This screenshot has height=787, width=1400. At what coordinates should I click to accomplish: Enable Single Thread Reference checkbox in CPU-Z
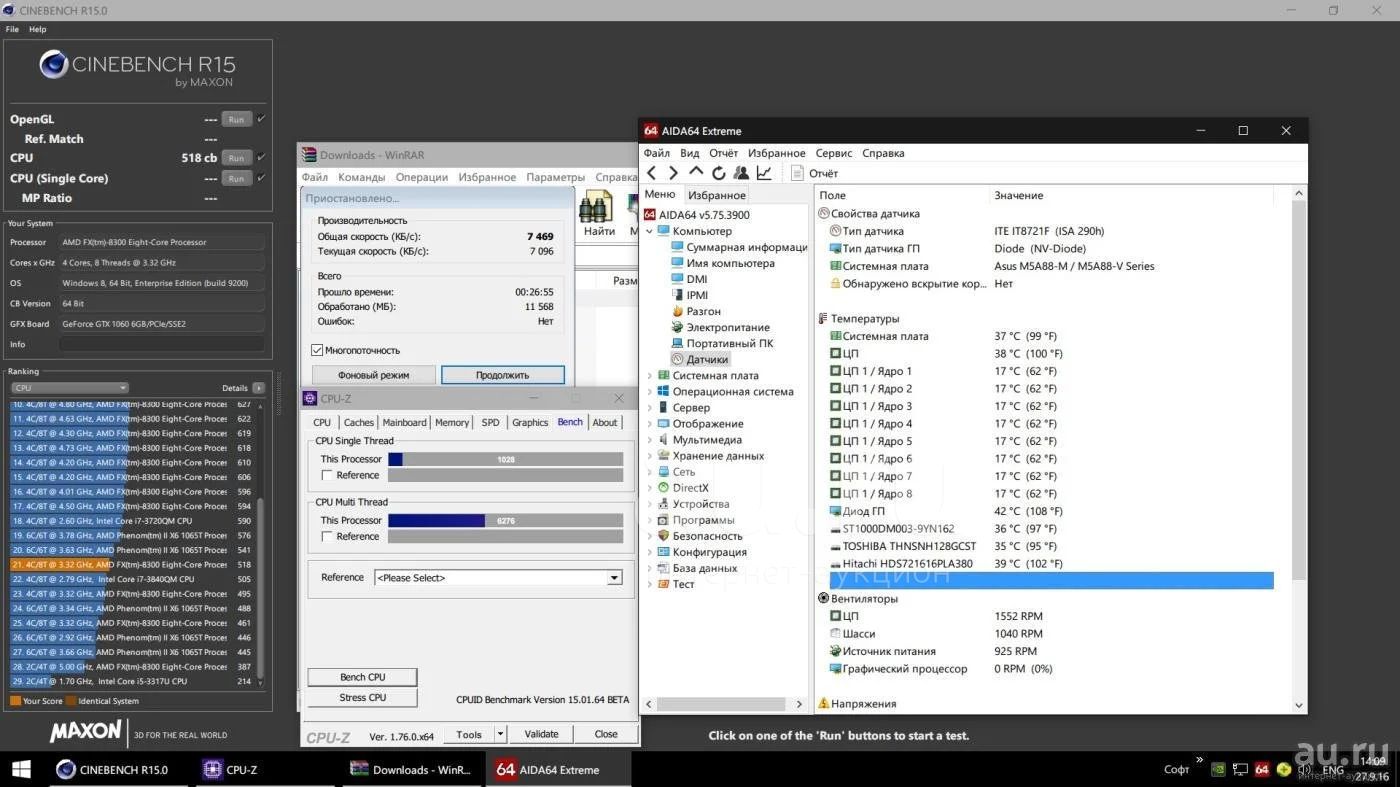327,475
